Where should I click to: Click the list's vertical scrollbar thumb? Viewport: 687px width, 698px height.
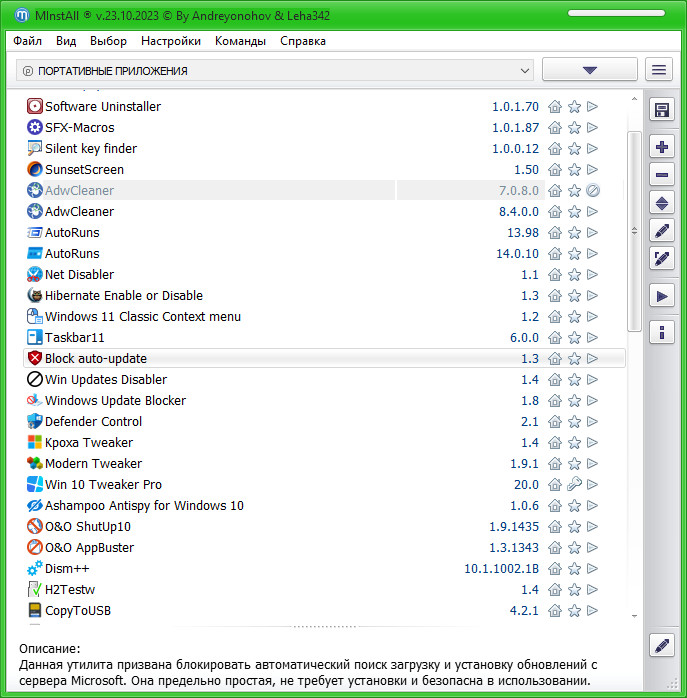[x=633, y=230]
